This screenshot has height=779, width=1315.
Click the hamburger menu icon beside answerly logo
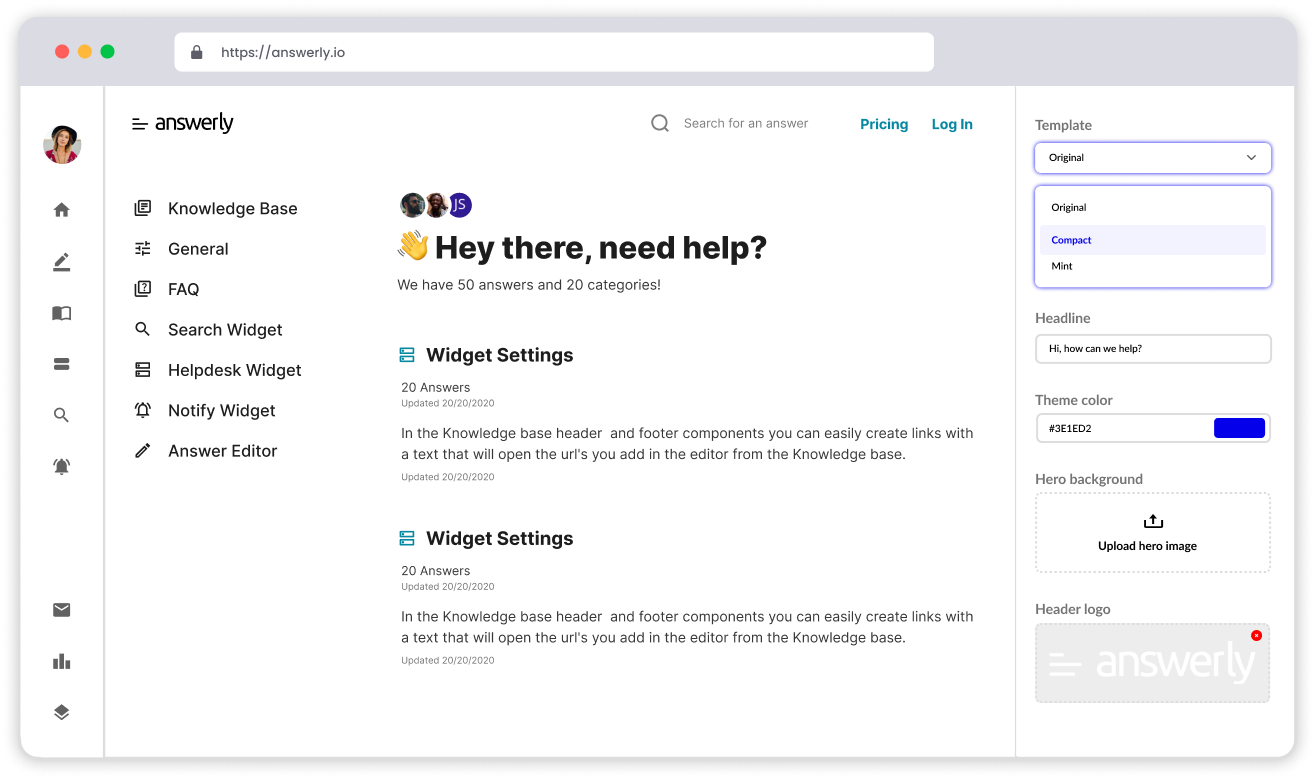(140, 124)
